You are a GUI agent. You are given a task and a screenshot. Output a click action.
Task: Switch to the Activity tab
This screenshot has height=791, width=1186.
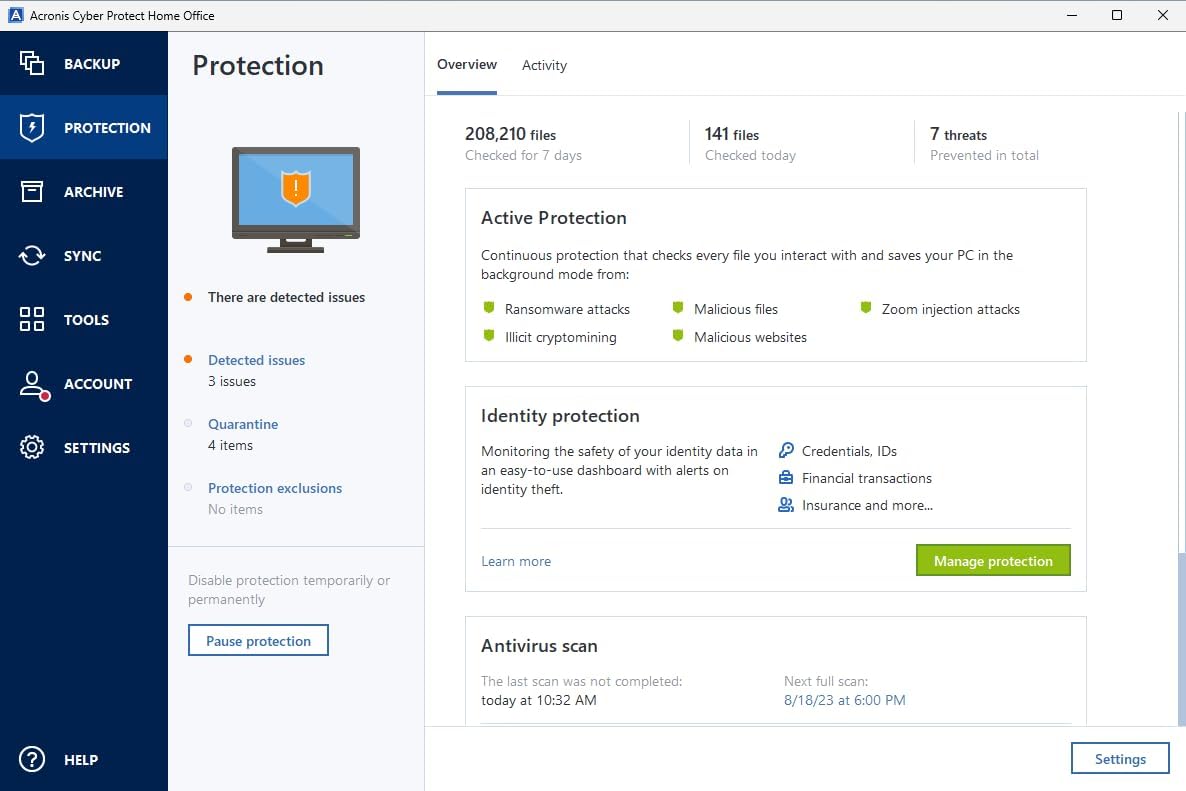[x=544, y=64]
